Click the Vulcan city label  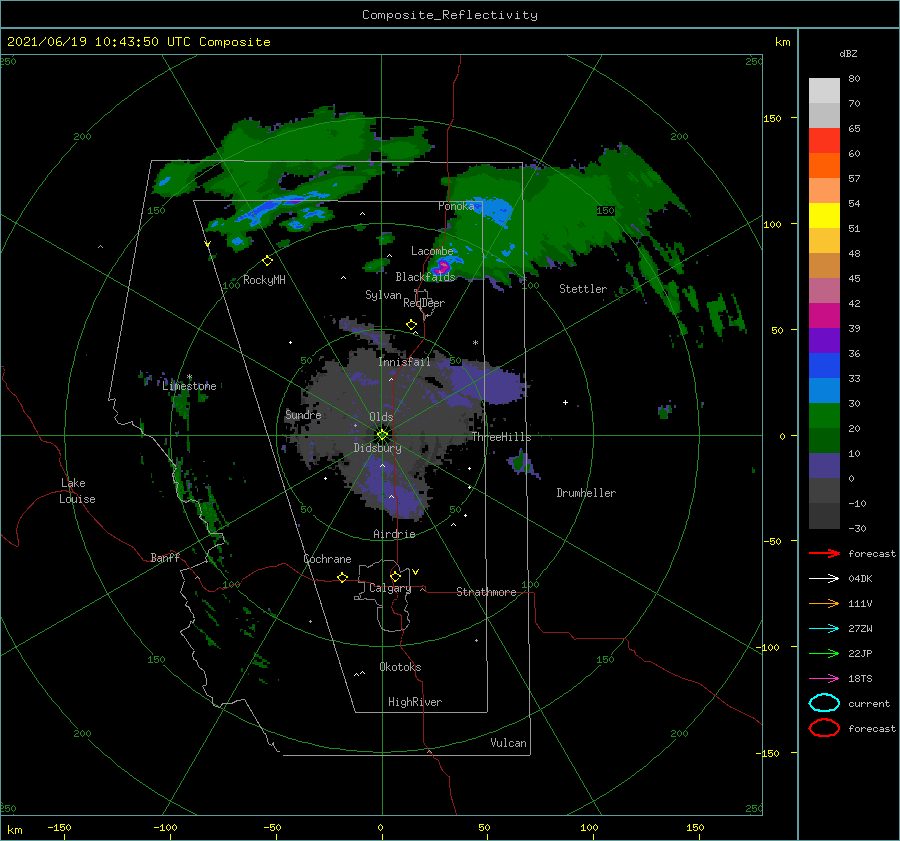[508, 743]
